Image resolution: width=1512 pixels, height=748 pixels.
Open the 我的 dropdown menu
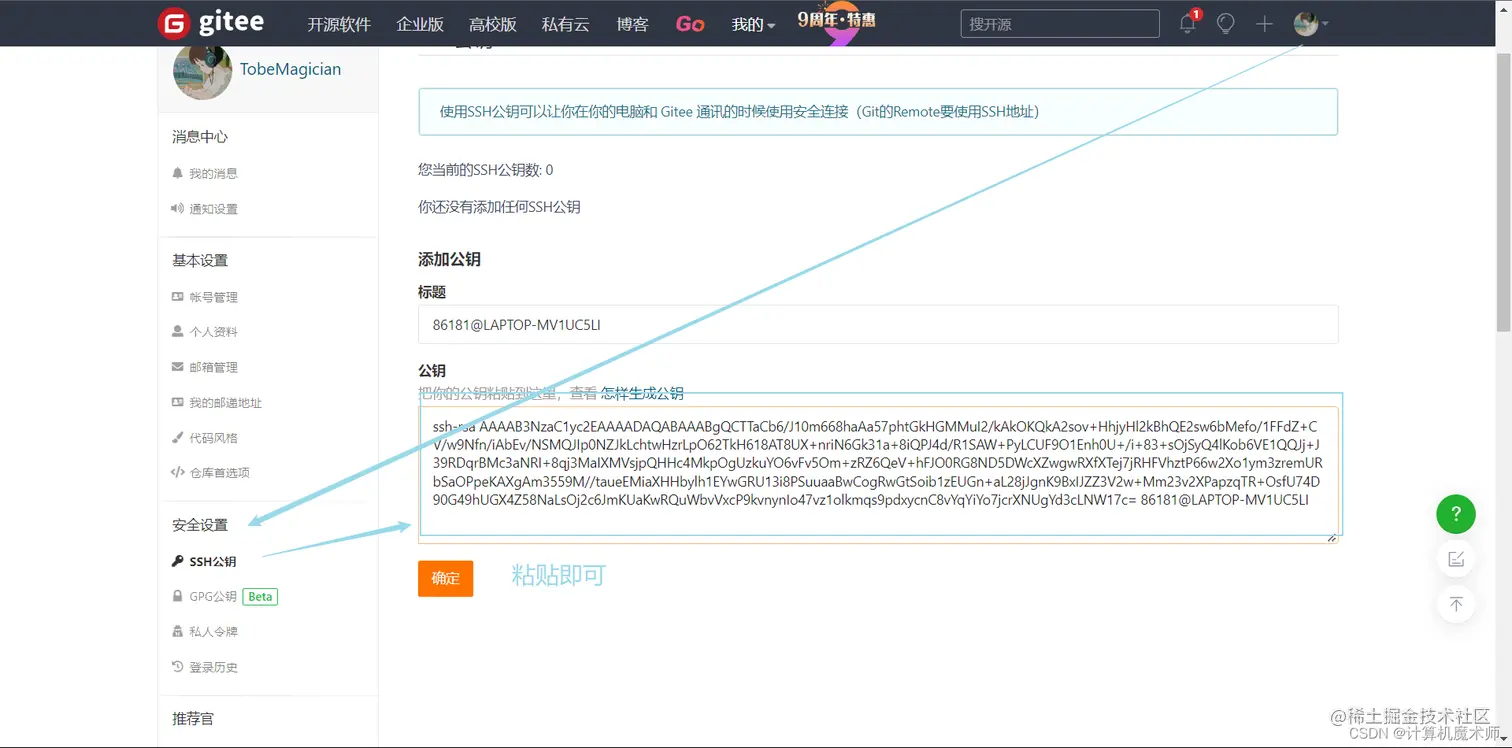point(752,23)
